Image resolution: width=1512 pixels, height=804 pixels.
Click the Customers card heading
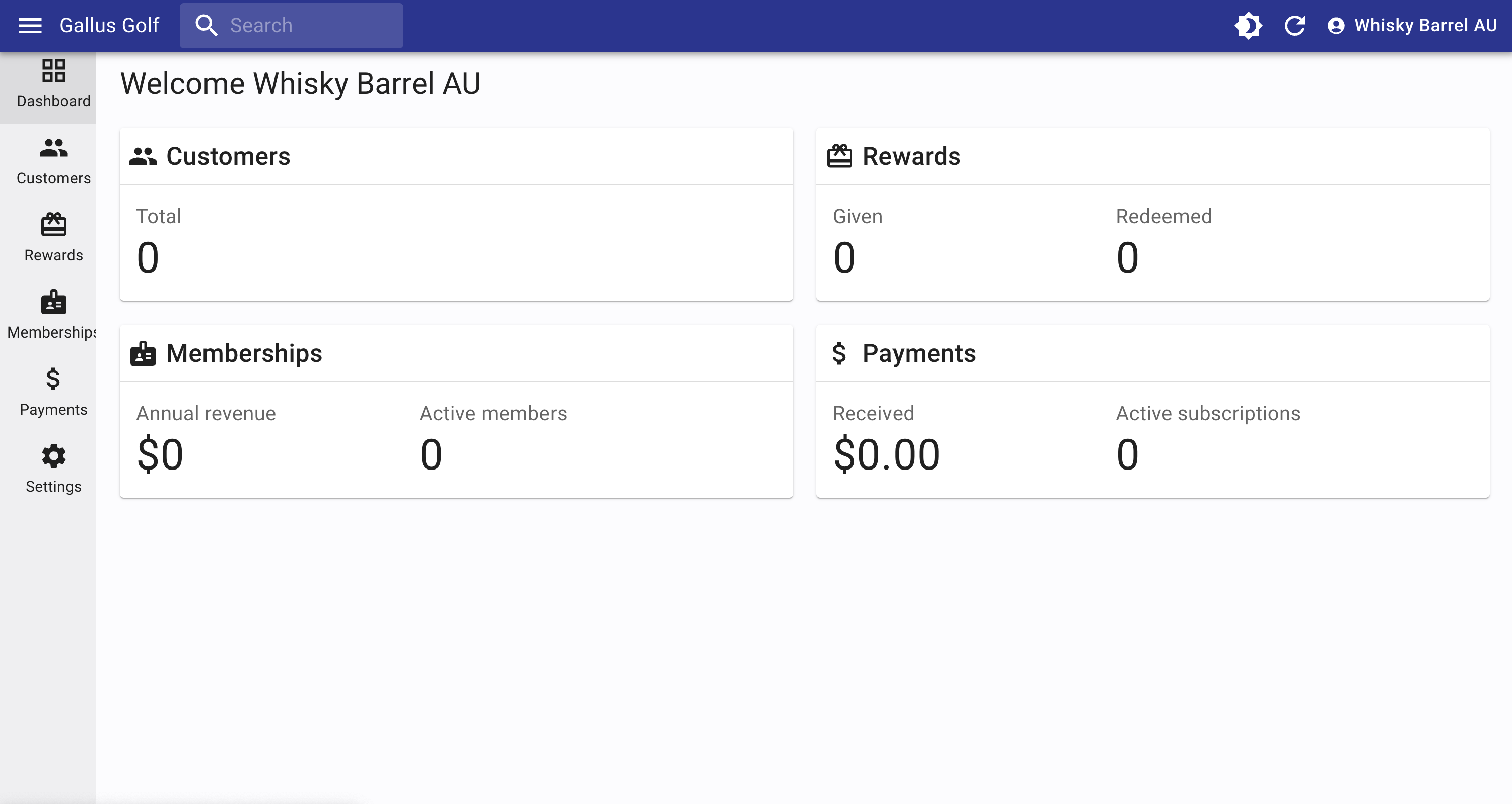click(228, 156)
